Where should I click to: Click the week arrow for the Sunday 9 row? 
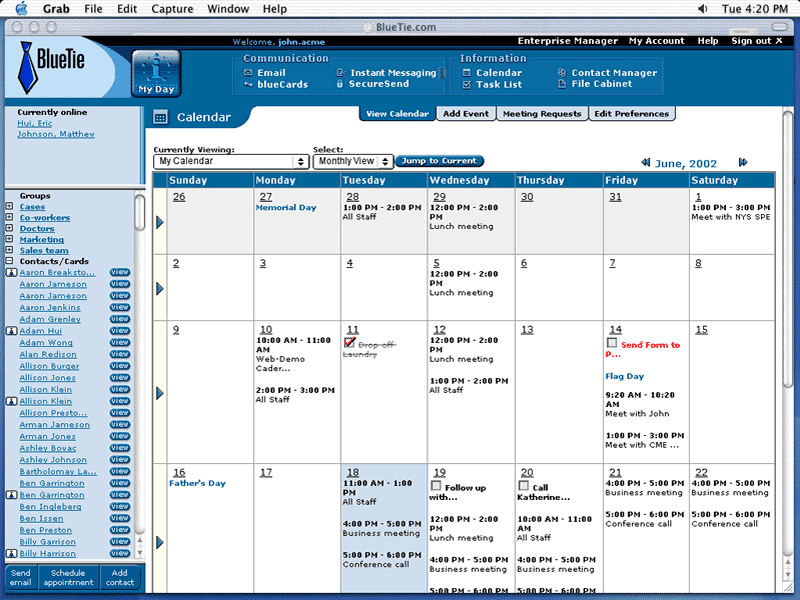pyautogui.click(x=160, y=393)
